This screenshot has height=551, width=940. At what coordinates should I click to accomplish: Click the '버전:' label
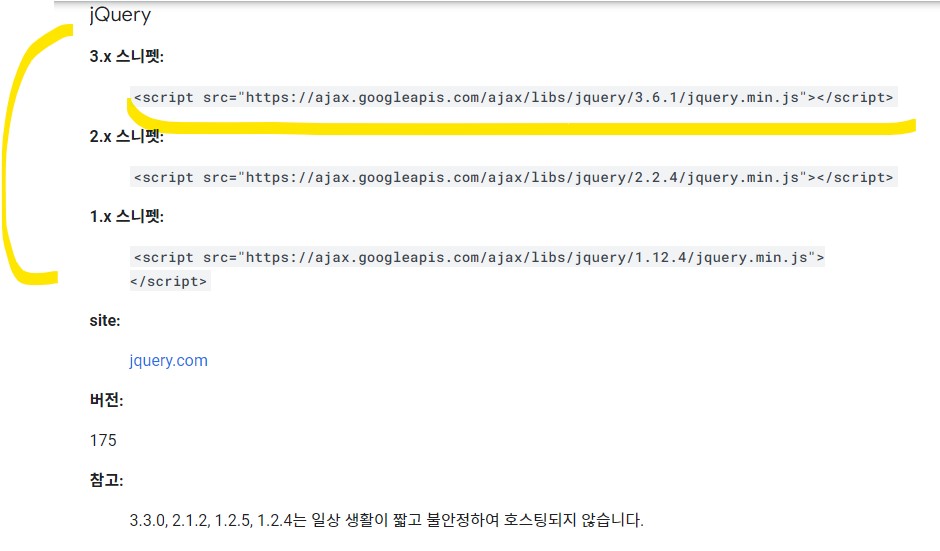[106, 400]
